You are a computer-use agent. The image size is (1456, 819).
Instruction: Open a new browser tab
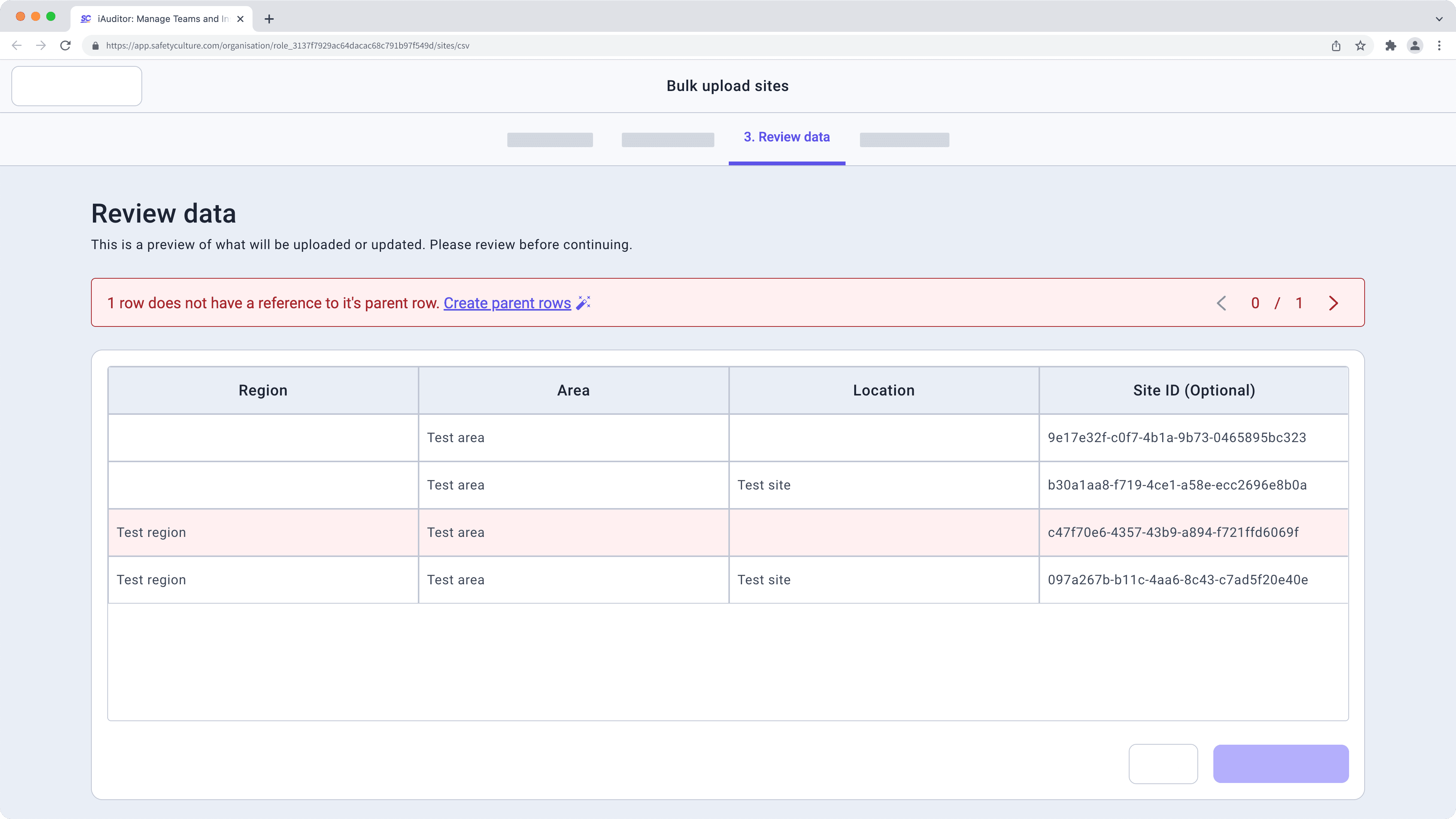[269, 19]
